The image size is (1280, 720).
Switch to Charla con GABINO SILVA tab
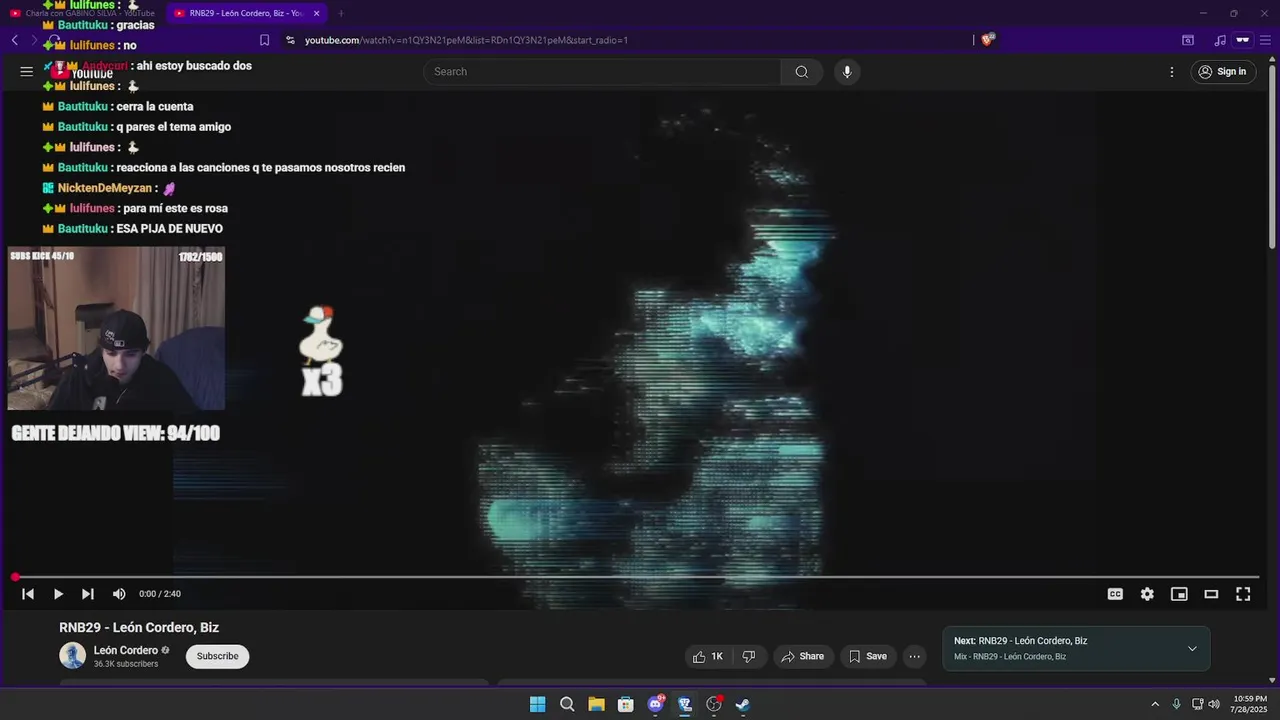point(82,13)
